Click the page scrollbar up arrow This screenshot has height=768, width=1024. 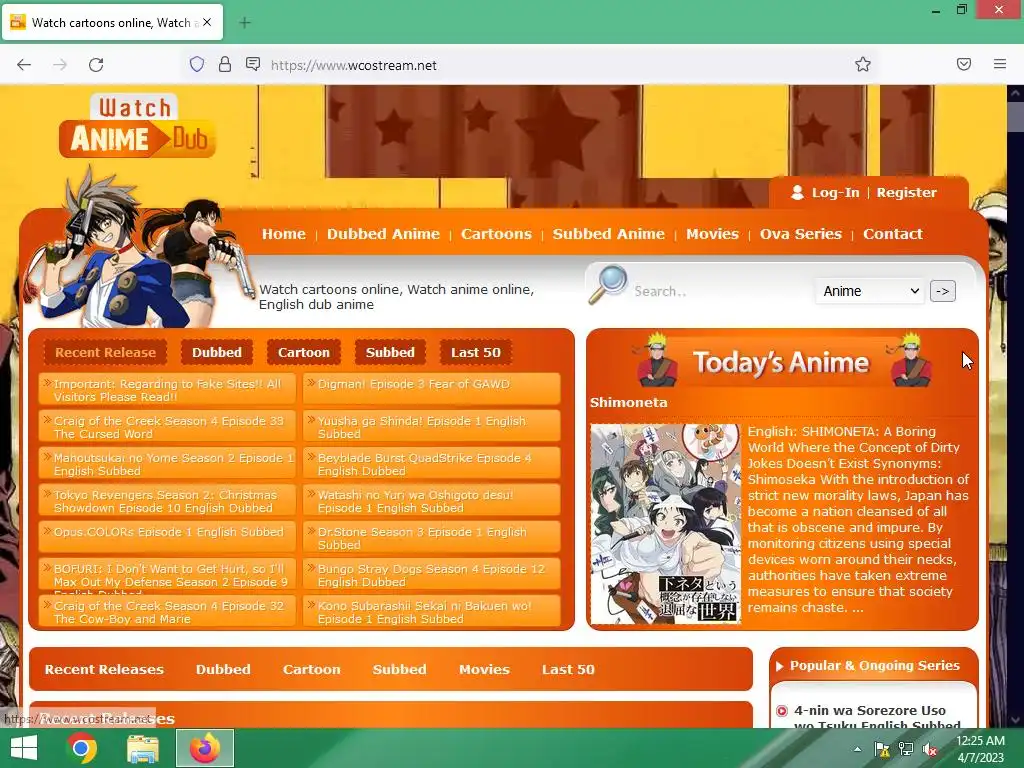(x=1015, y=93)
